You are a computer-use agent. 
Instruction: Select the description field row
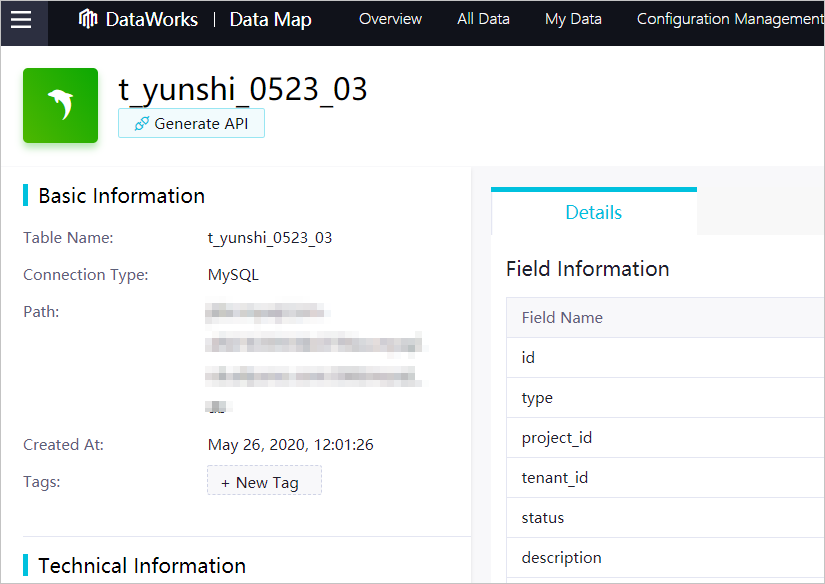665,558
